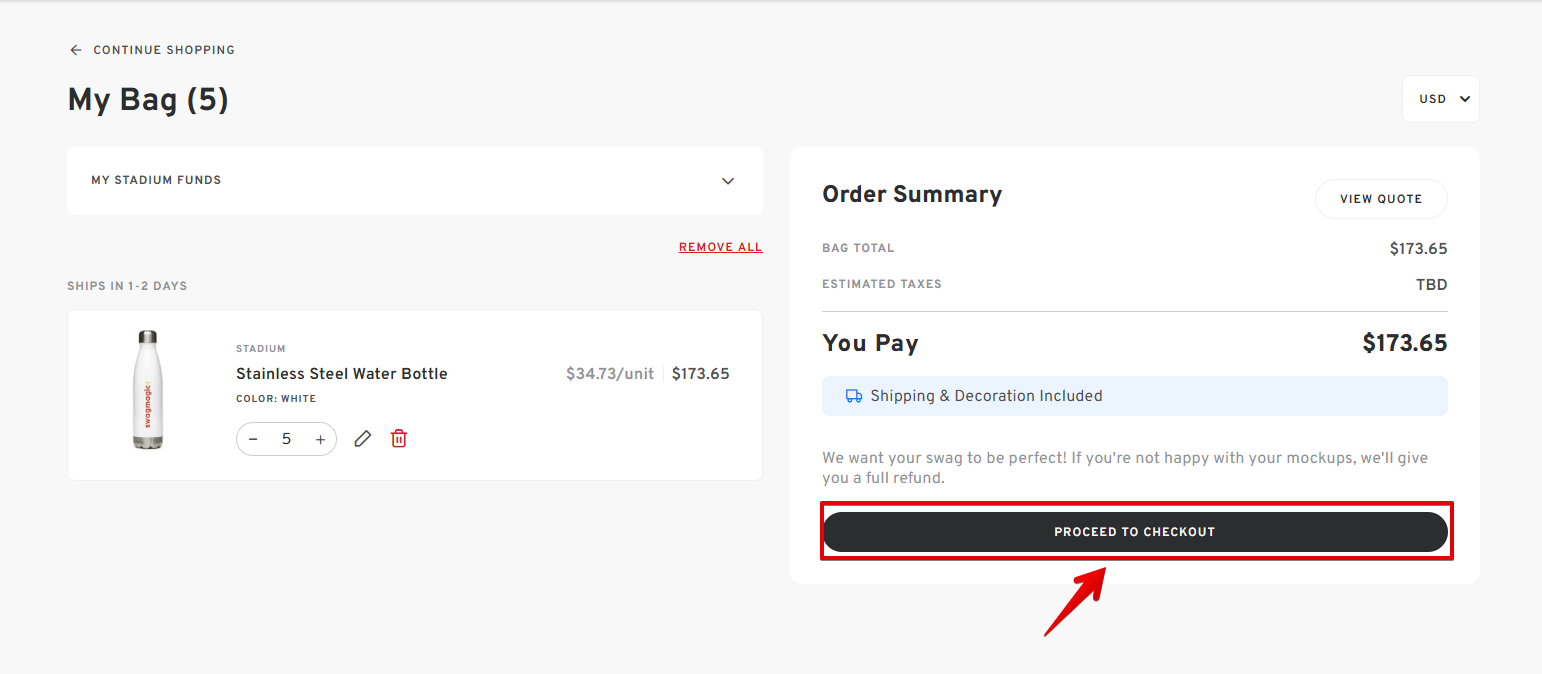Open the white water bottle thumbnail
The width and height of the screenshot is (1542, 674).
[147, 390]
